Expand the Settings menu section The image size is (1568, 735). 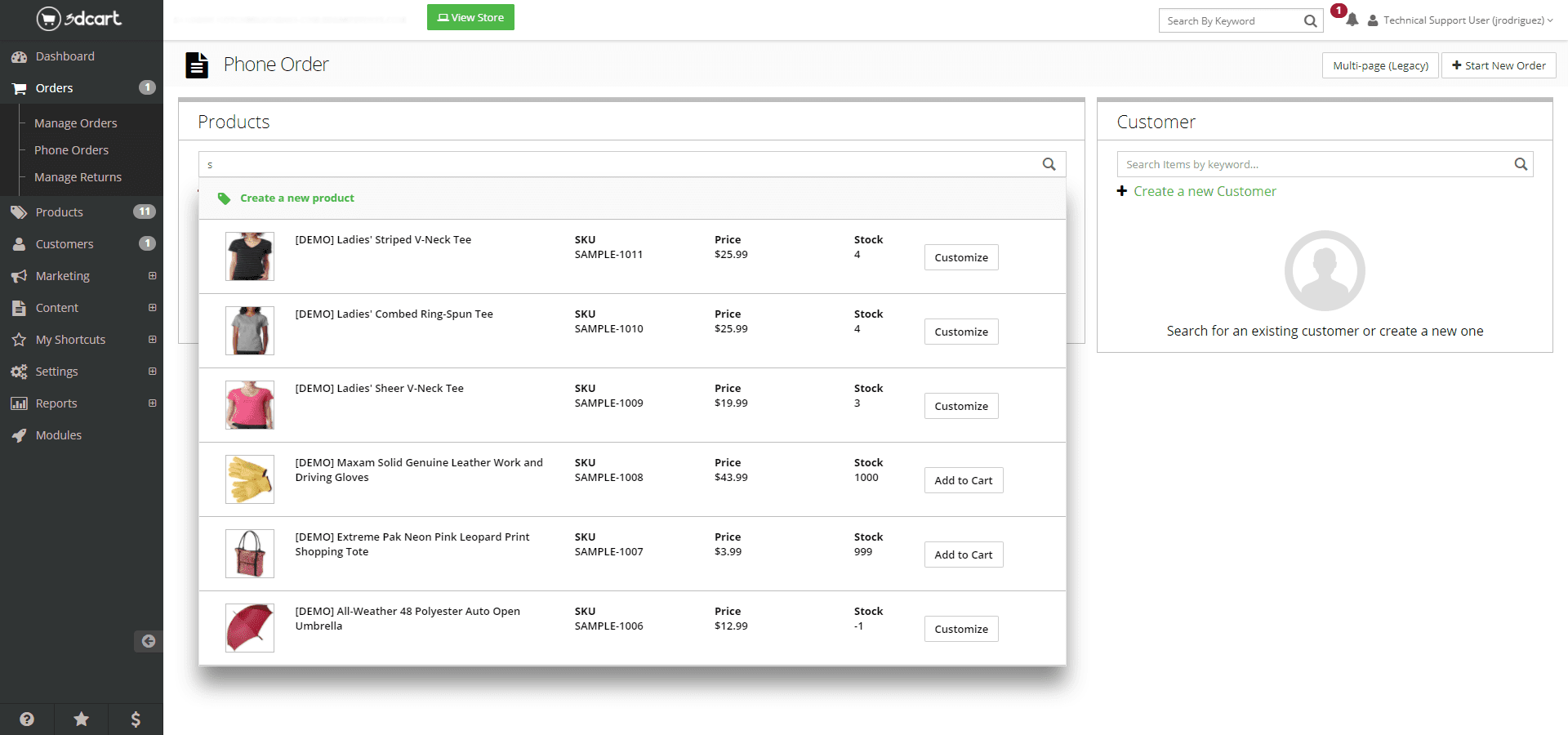coord(152,372)
